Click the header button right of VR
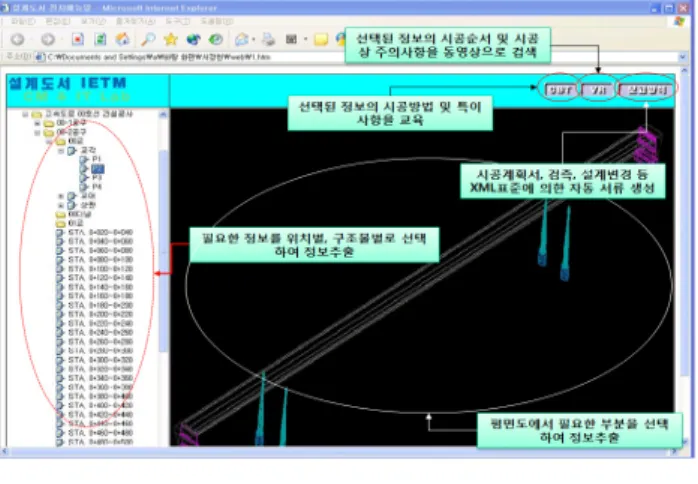This screenshot has height=484, width=698. pyautogui.click(x=646, y=90)
